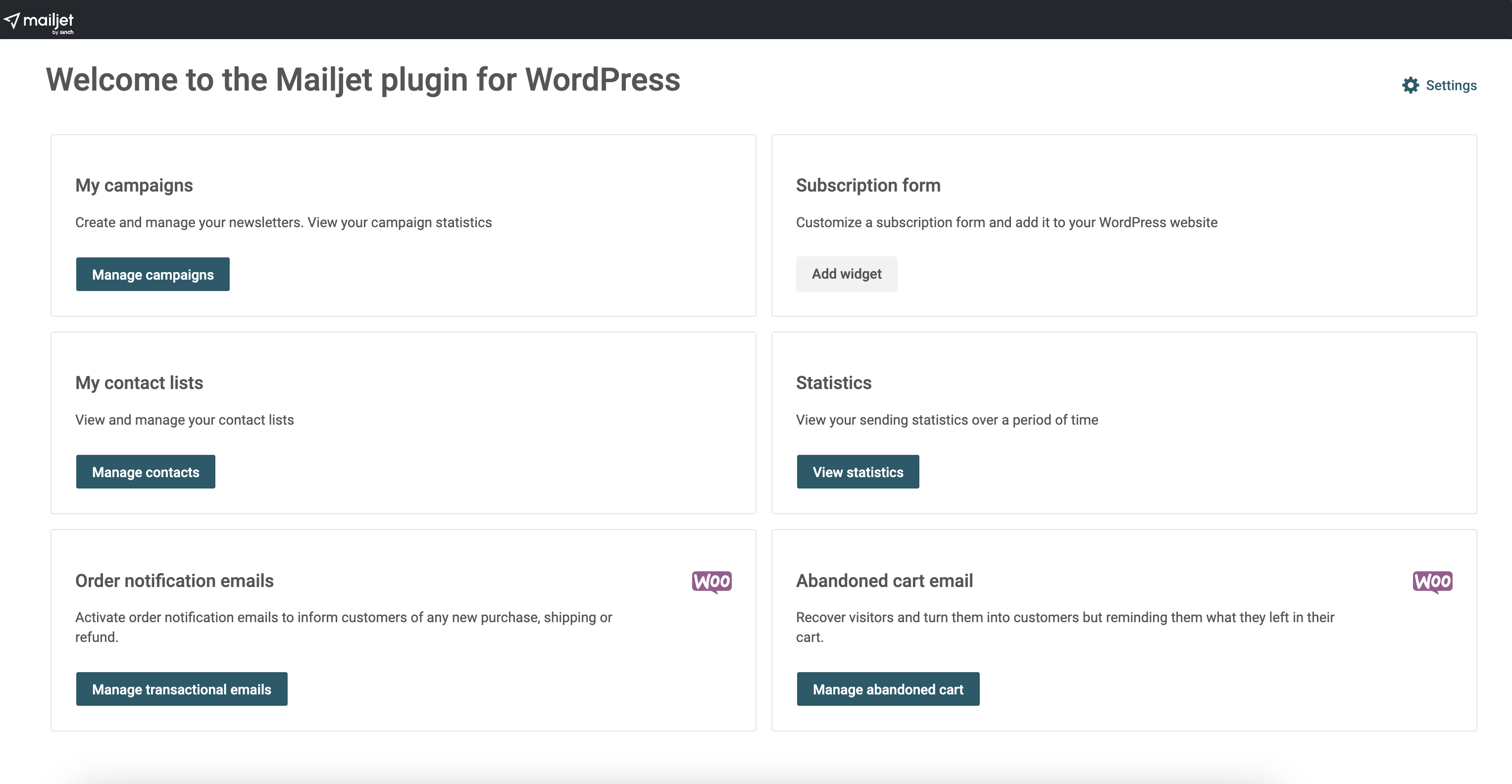Click the View statistics button
The image size is (1512, 784).
point(857,472)
